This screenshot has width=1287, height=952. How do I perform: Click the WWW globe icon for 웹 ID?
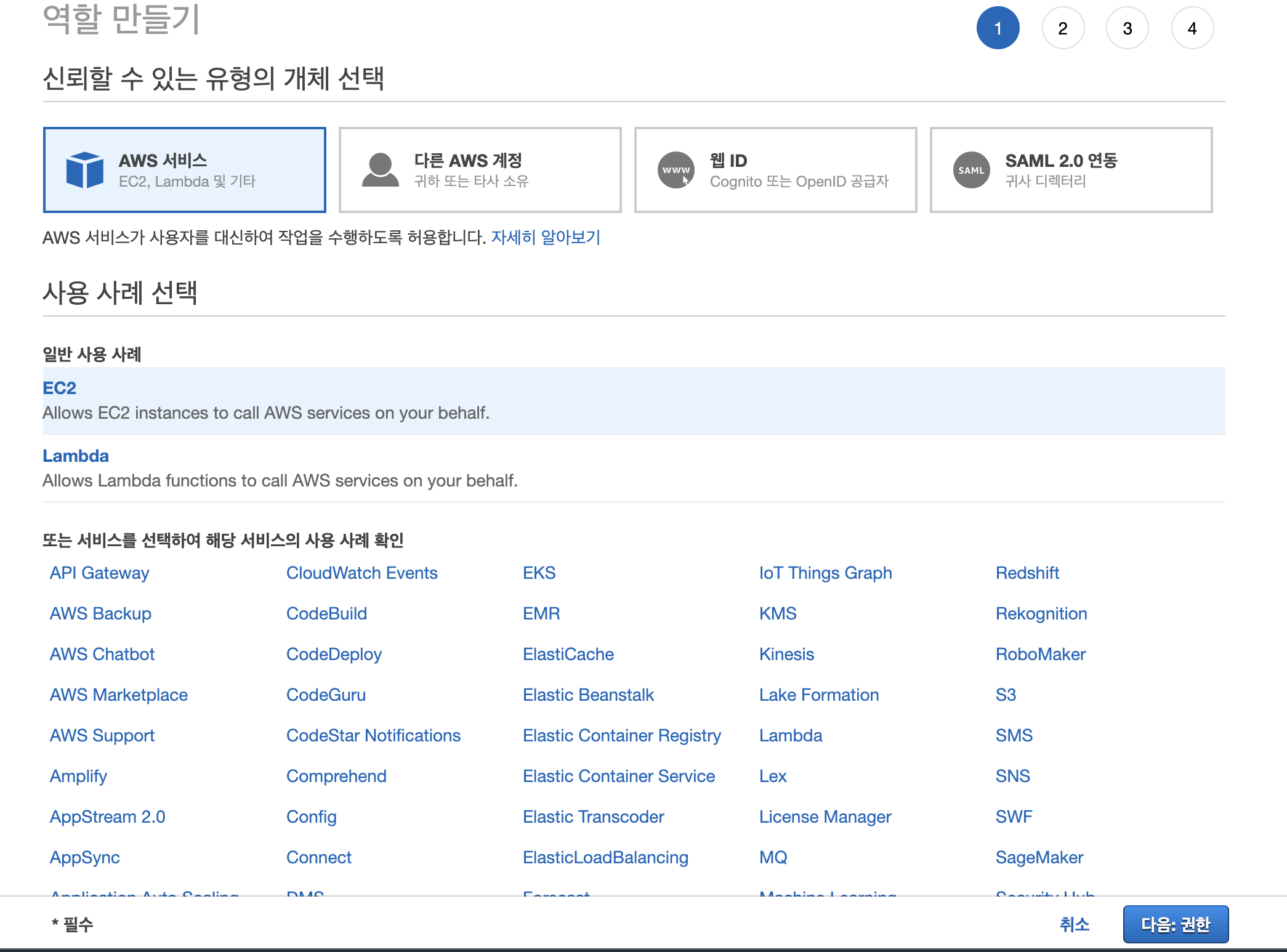click(x=676, y=170)
